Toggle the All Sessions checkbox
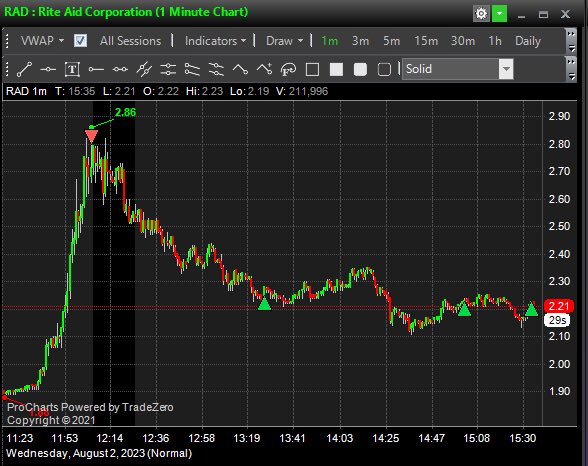588x466 pixels. pos(80,40)
